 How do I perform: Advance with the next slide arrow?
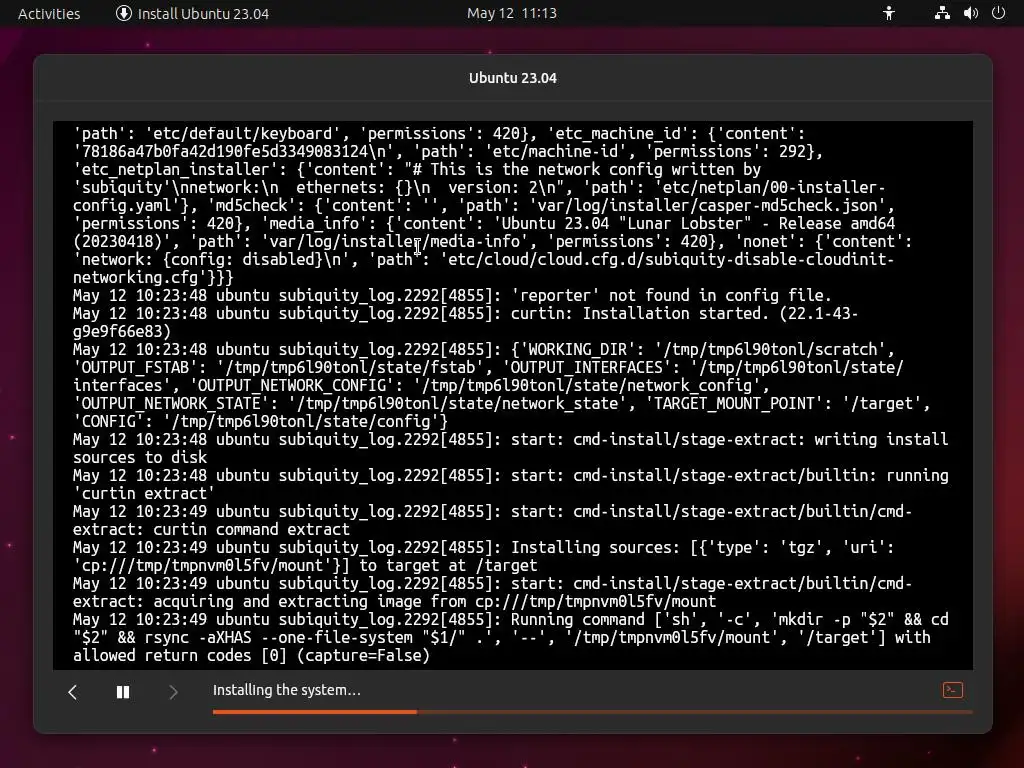coord(173,692)
